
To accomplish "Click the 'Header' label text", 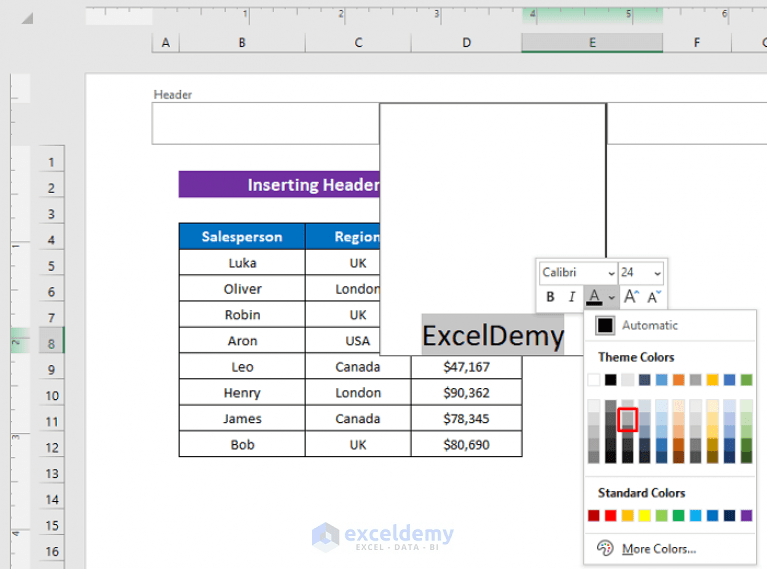I will [x=173, y=94].
